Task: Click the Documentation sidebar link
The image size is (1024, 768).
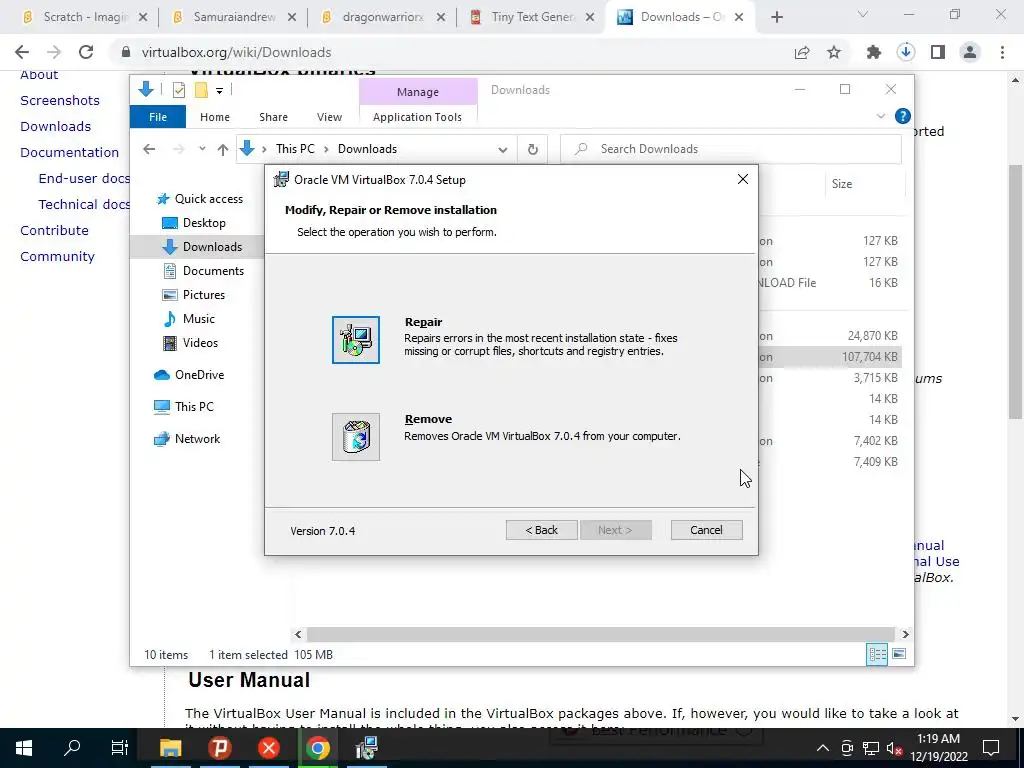Action: coord(69,152)
